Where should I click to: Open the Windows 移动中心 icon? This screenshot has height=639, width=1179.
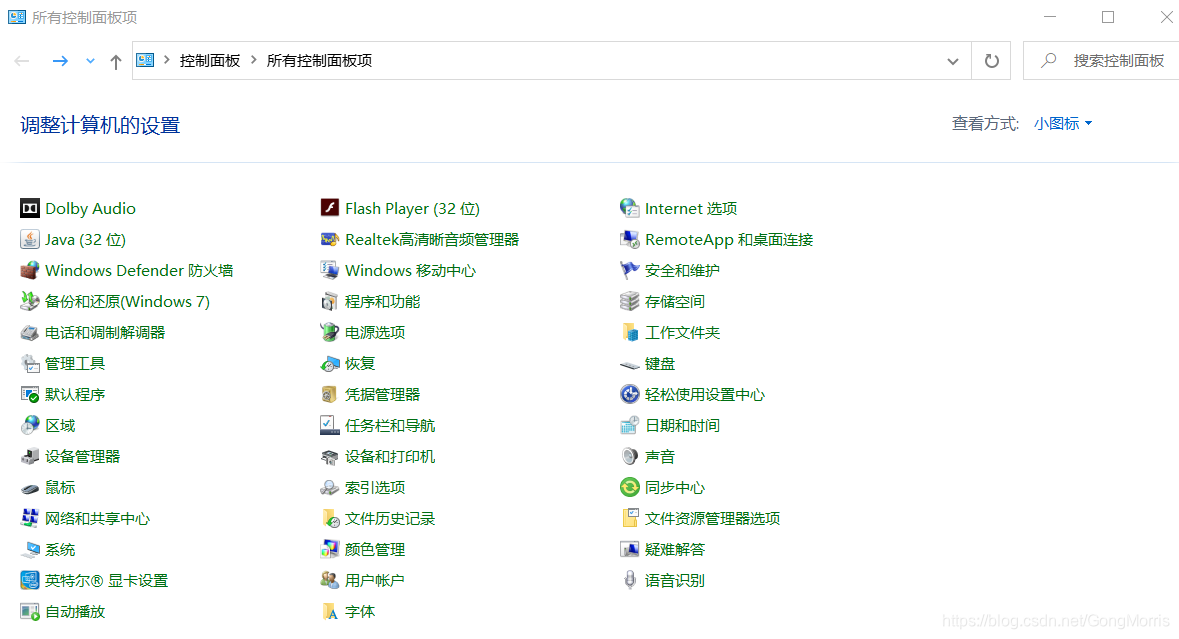coord(329,270)
